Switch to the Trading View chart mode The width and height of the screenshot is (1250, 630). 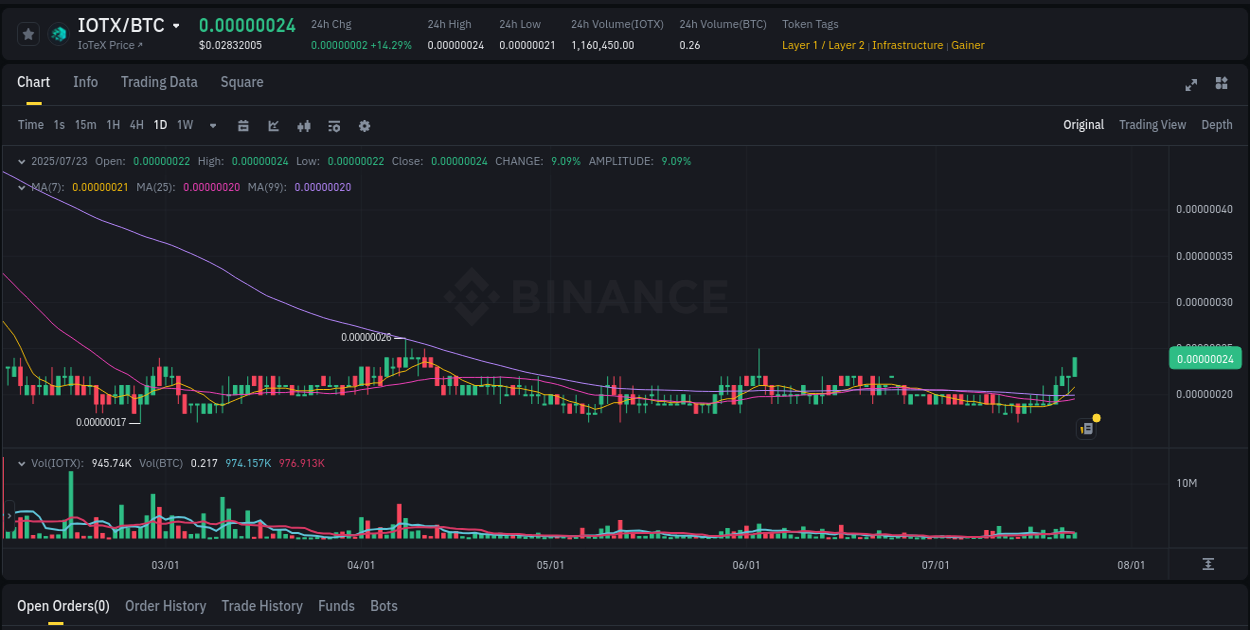(x=1152, y=125)
